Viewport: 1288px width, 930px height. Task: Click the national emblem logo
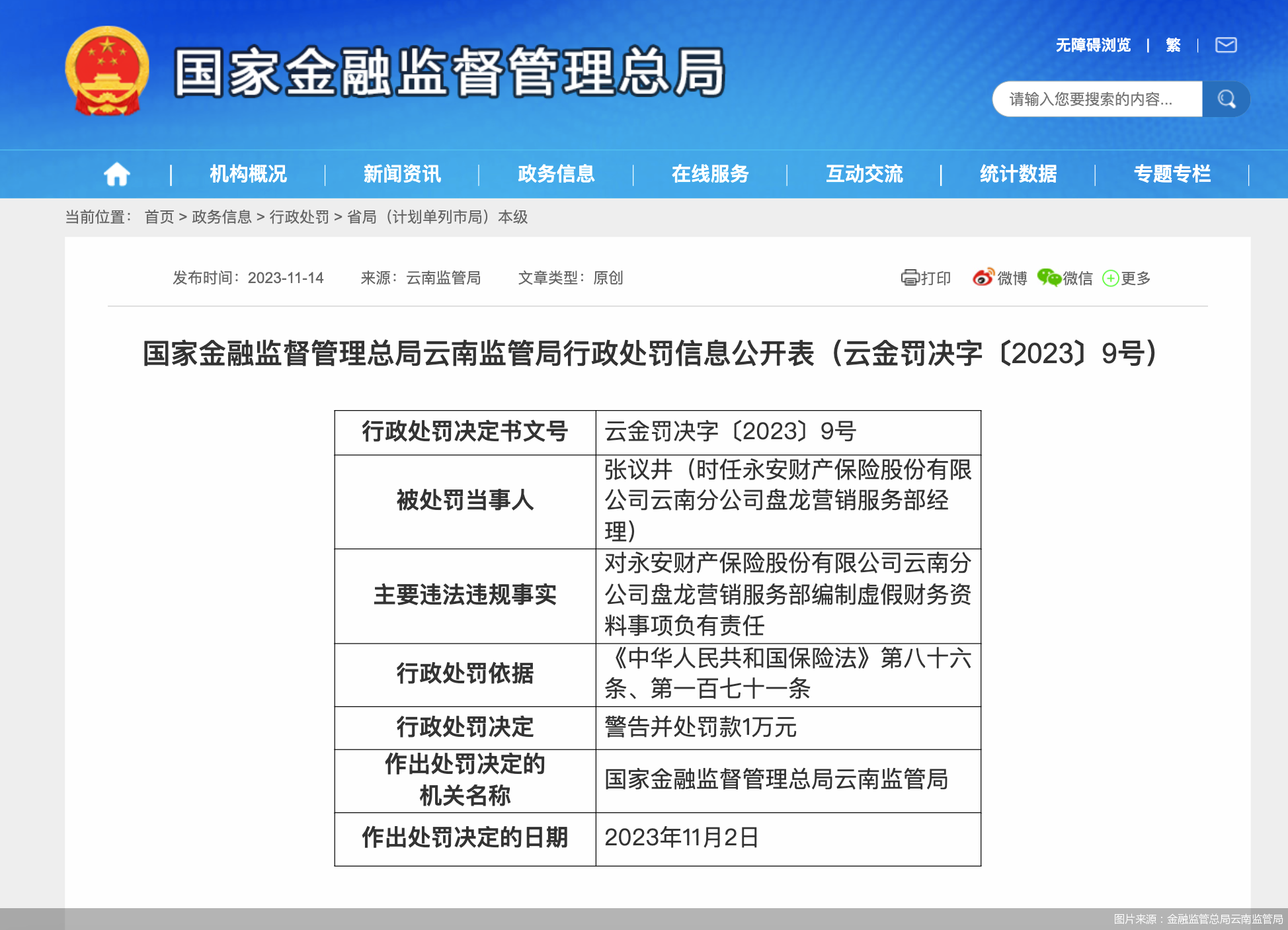108,71
